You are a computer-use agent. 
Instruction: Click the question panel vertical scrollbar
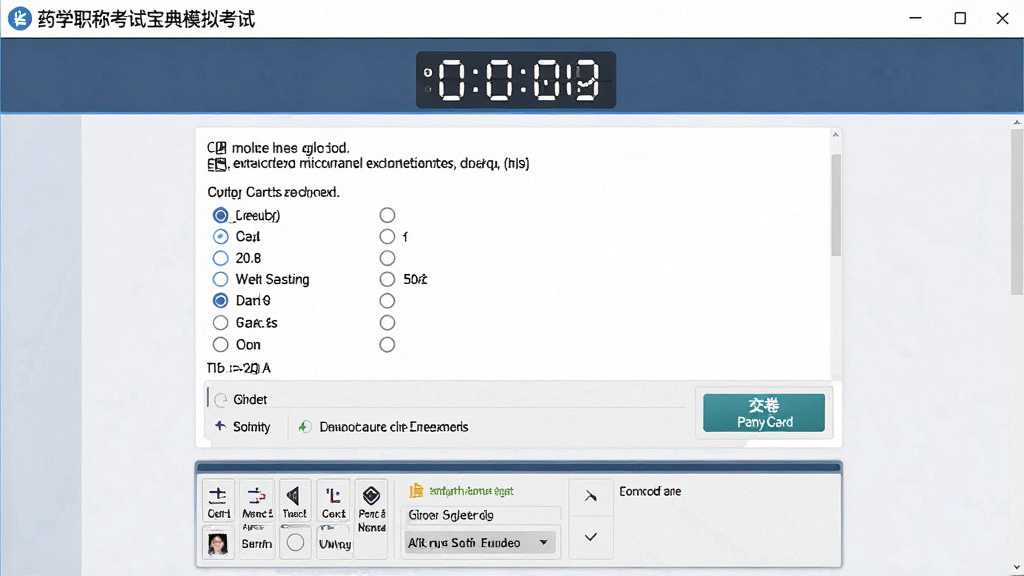[x=836, y=205]
